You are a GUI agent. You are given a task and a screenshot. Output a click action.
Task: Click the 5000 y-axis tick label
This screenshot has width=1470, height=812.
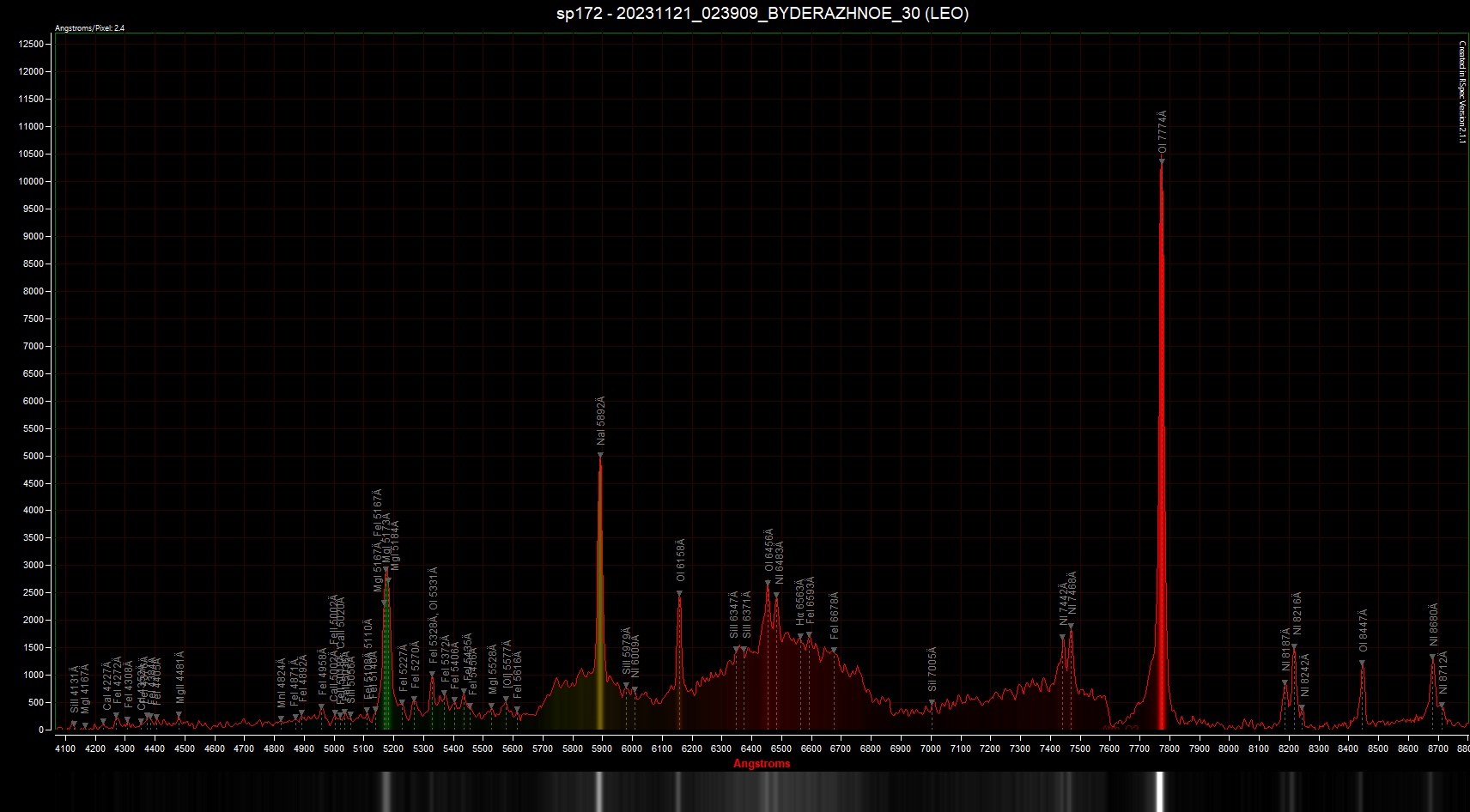34,456
